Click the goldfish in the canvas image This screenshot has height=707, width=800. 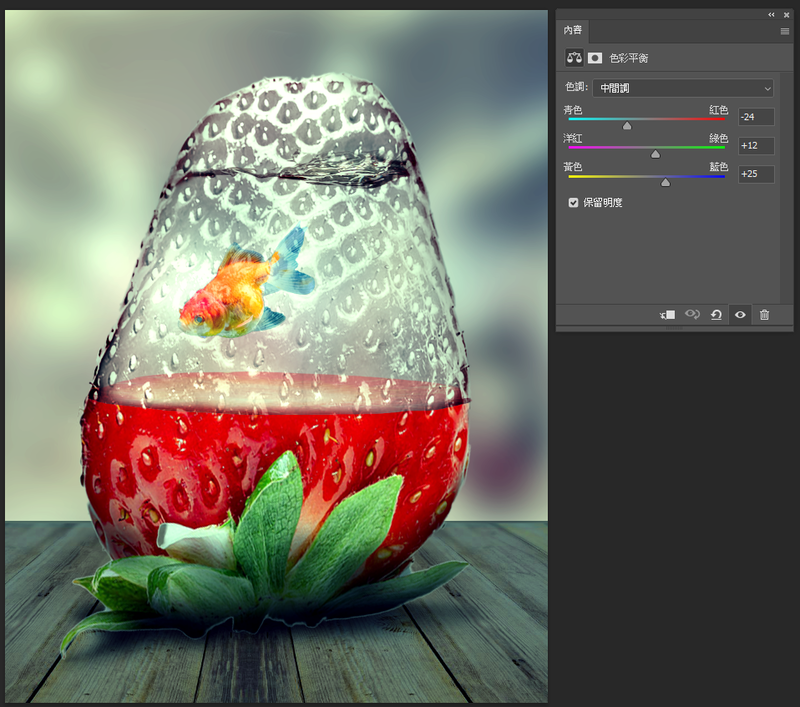coord(237,292)
